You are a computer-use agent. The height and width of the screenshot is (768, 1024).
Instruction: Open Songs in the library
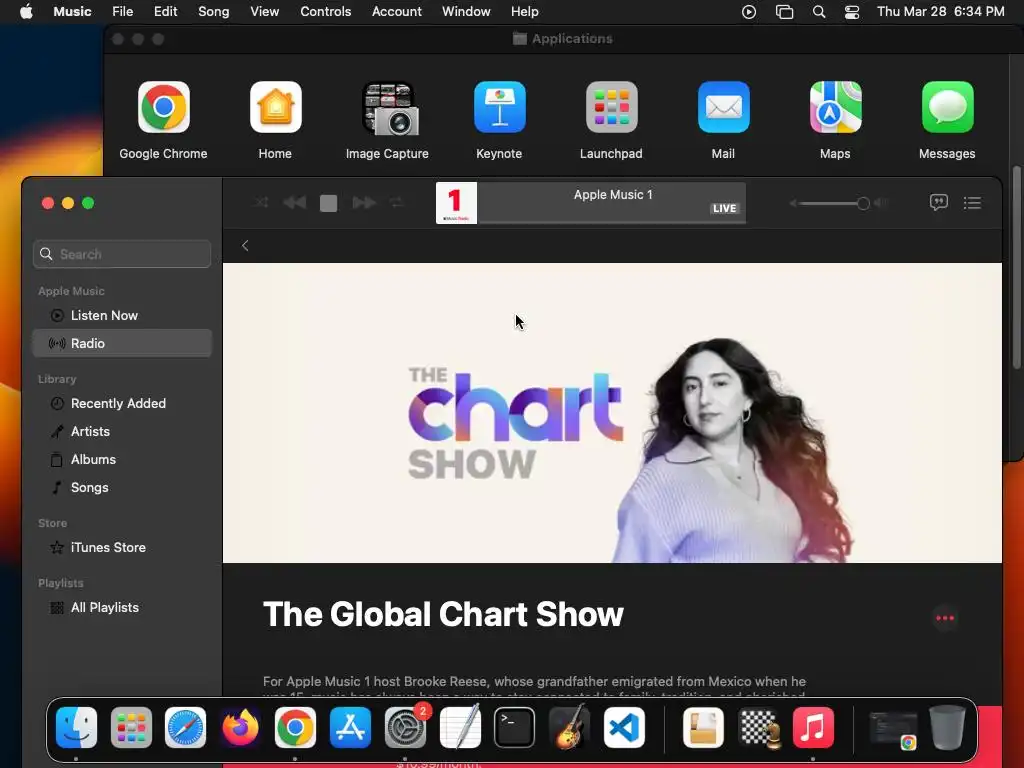[122, 488]
